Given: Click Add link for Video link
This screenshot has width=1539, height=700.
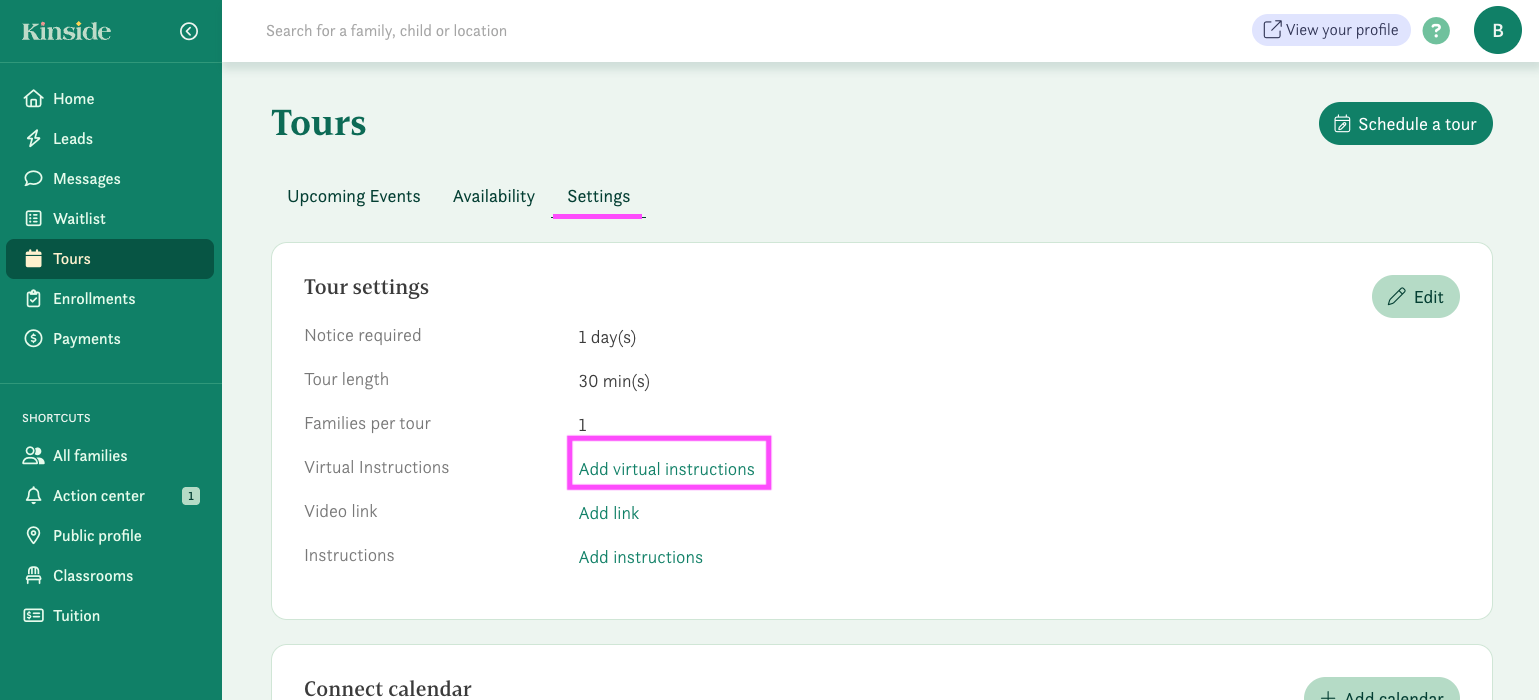Looking at the screenshot, I should click(608, 512).
